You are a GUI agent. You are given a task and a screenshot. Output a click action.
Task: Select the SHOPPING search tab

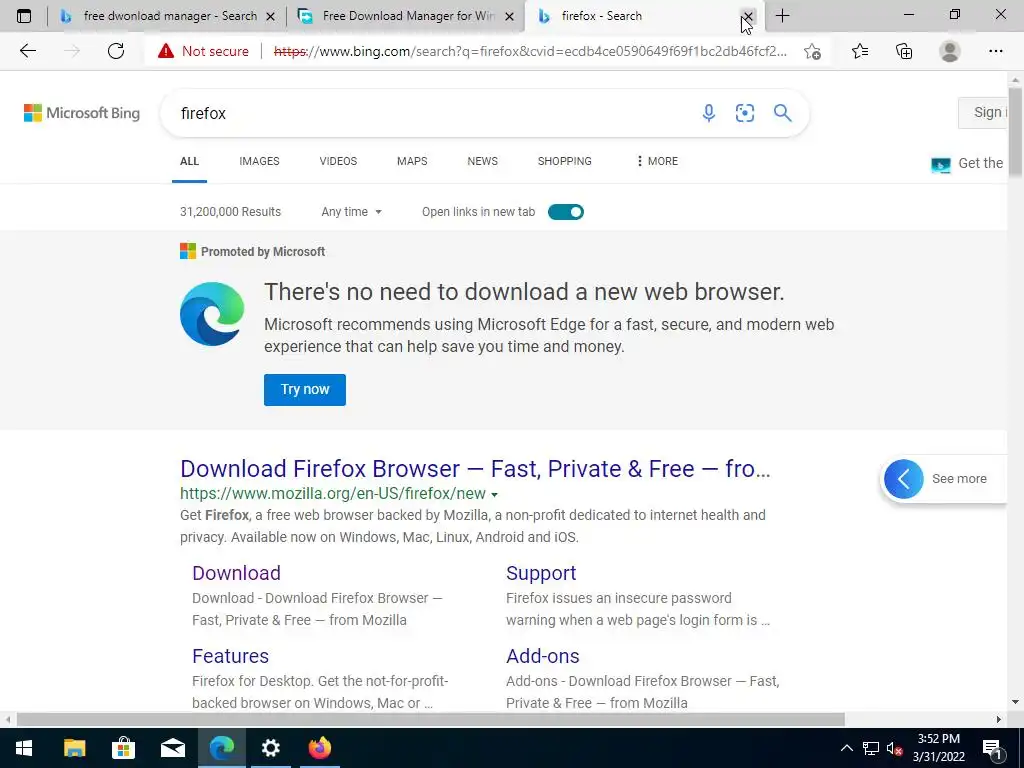(x=565, y=161)
